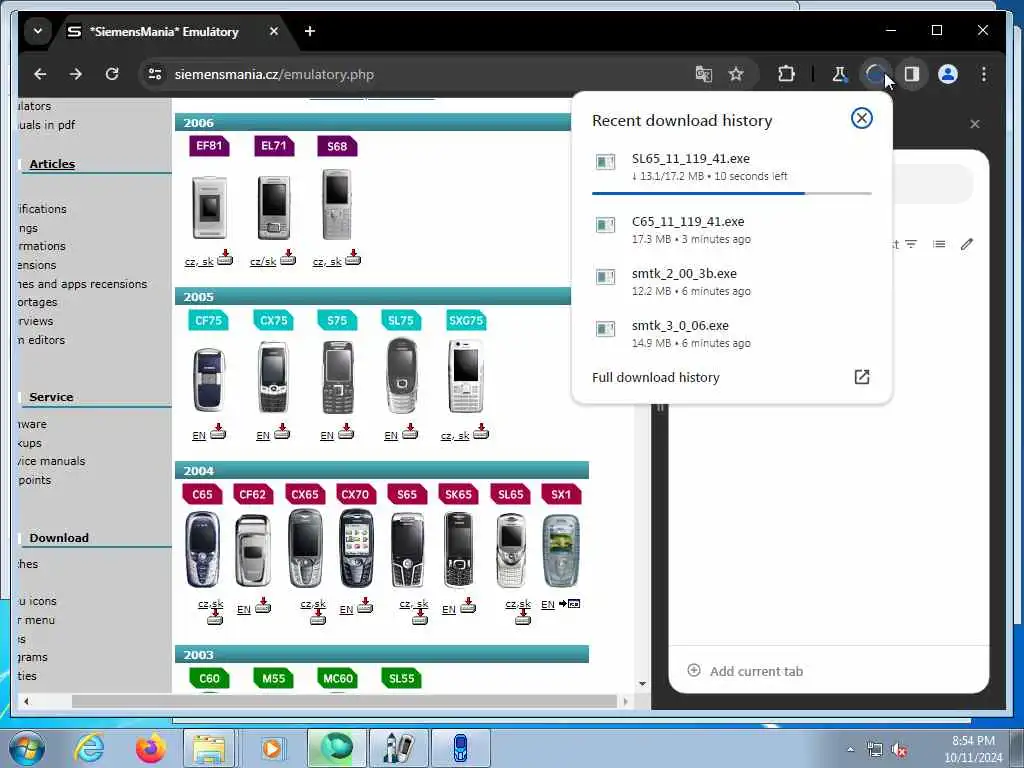
Task: Open Chrome Labs flask icon
Action: pos(839,74)
